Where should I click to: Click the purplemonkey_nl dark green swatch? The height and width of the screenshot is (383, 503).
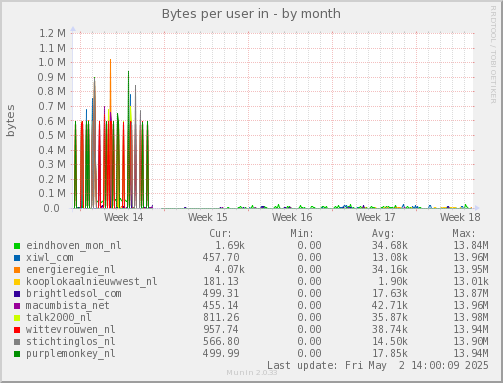coord(17,354)
